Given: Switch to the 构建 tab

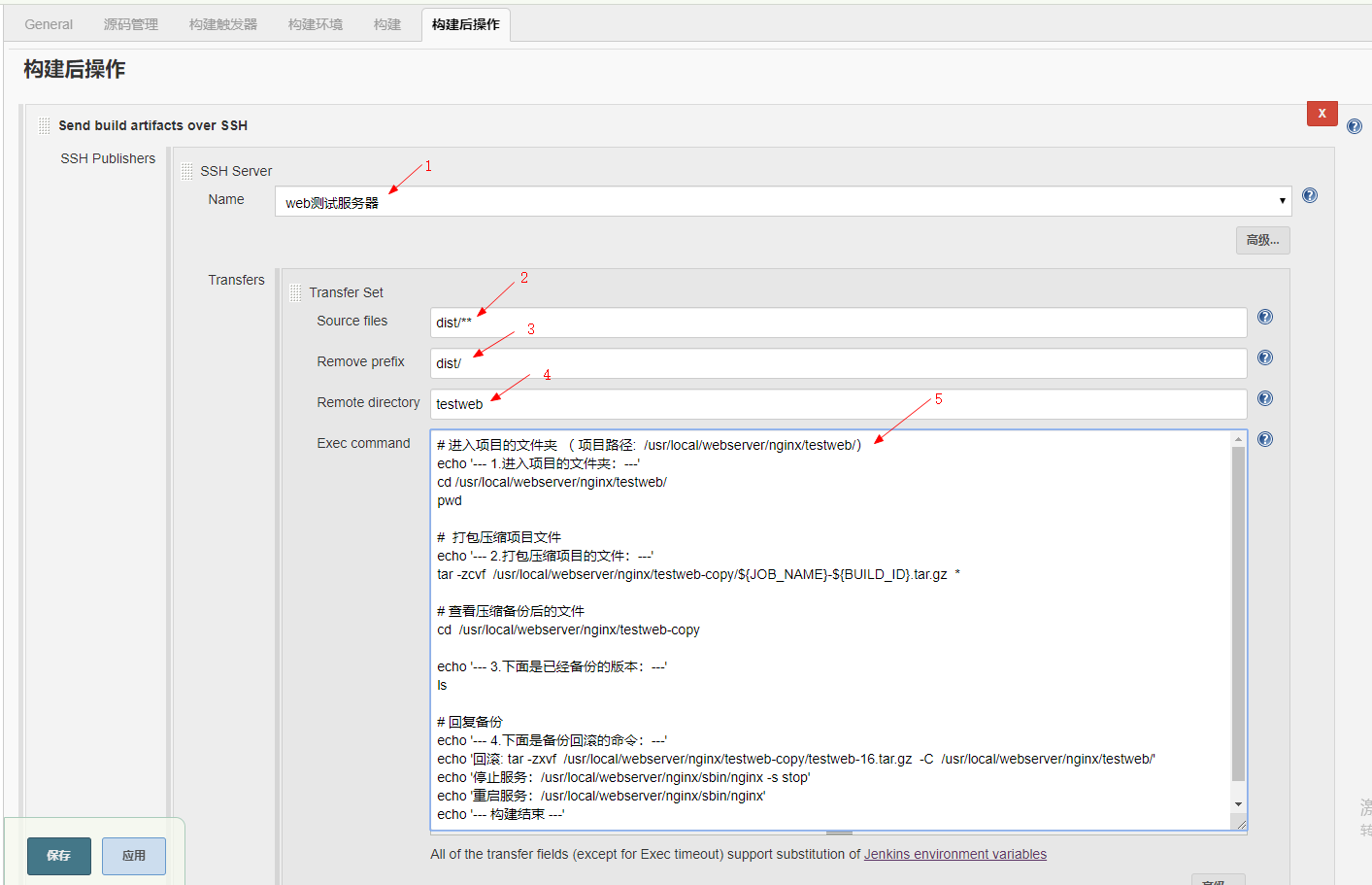Looking at the screenshot, I should point(387,24).
